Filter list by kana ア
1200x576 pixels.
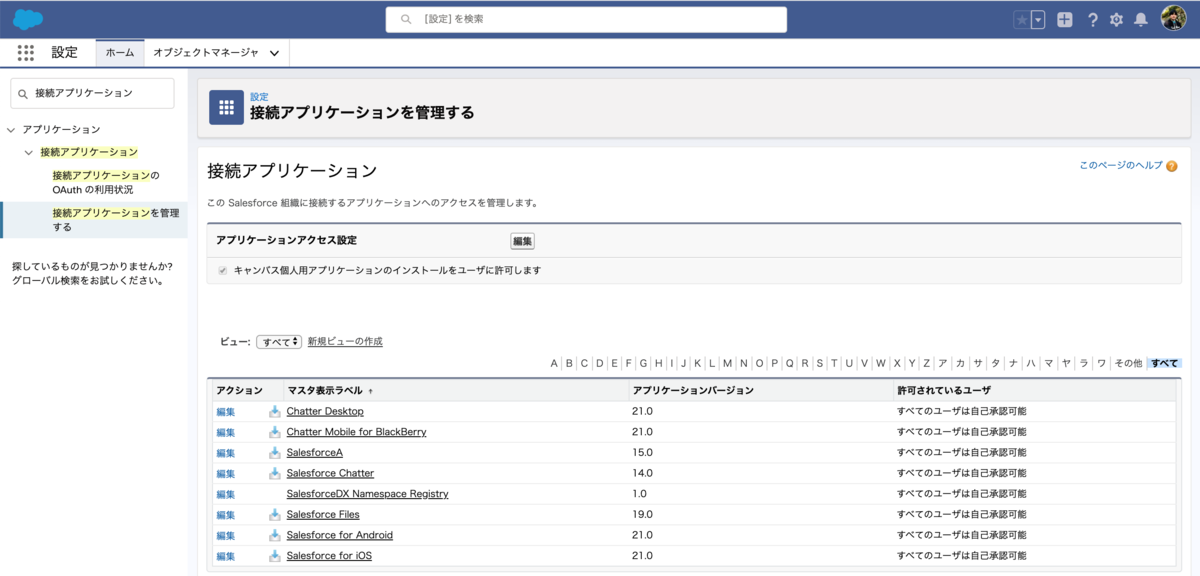[x=942, y=363]
